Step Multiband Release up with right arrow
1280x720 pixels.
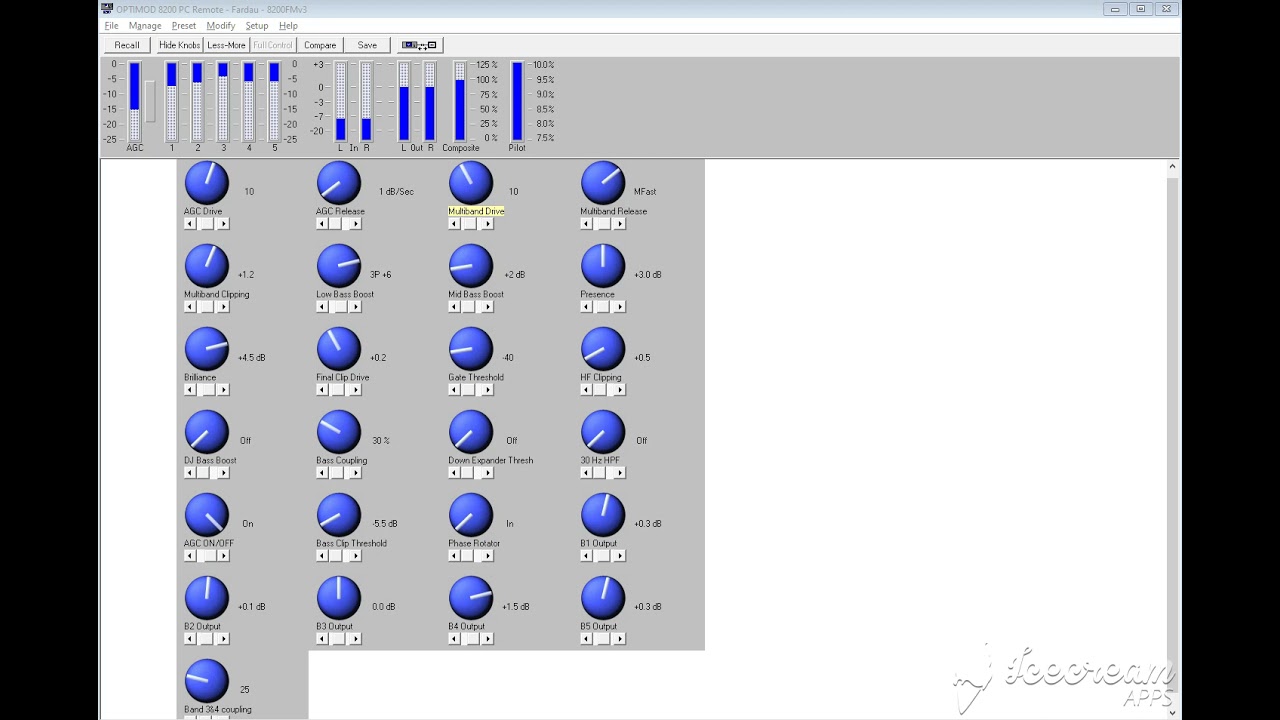tap(619, 224)
